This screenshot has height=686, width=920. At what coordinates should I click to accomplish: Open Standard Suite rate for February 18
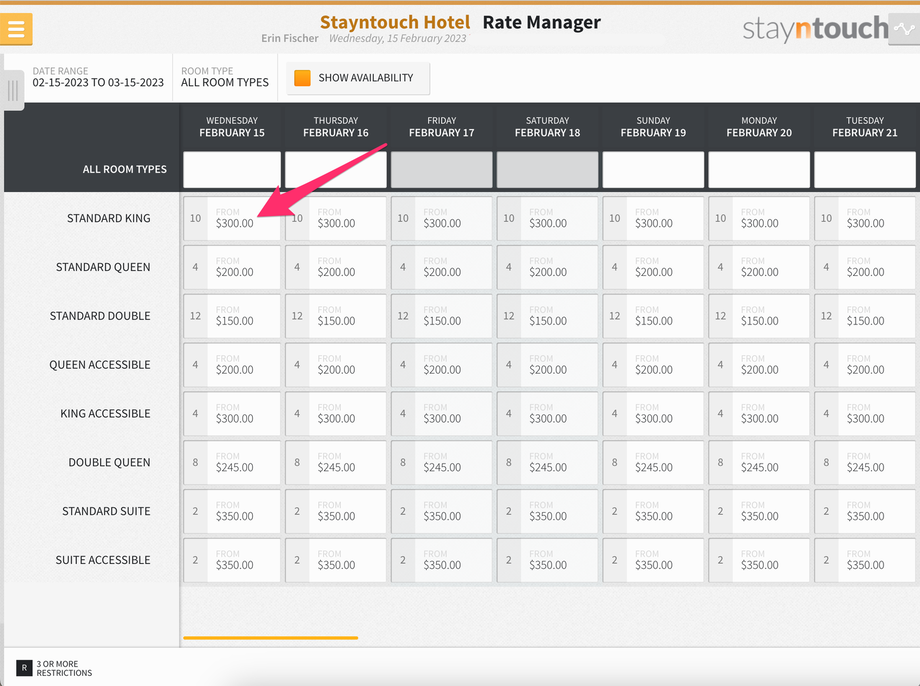[547, 511]
